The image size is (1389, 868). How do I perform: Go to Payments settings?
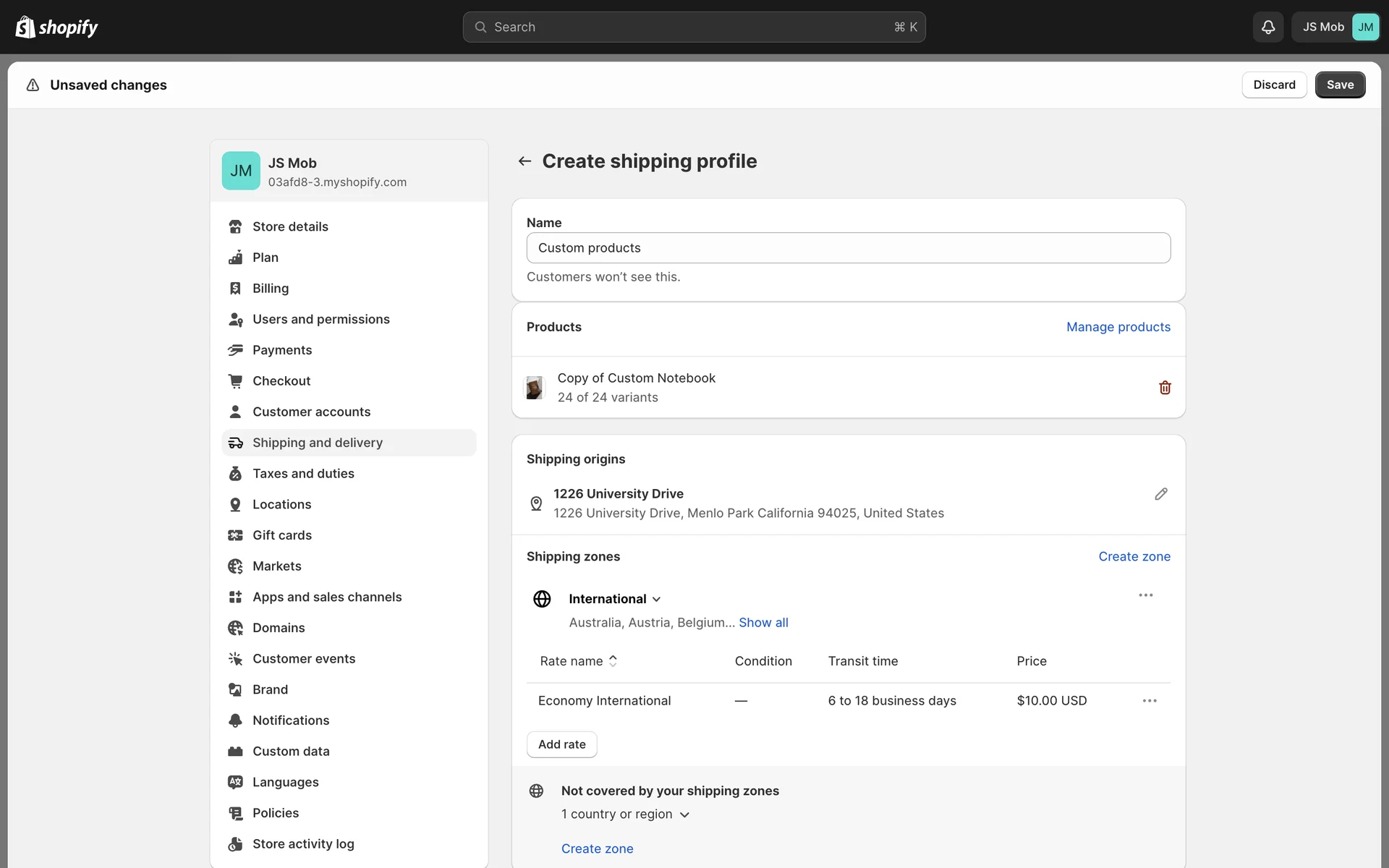[282, 350]
